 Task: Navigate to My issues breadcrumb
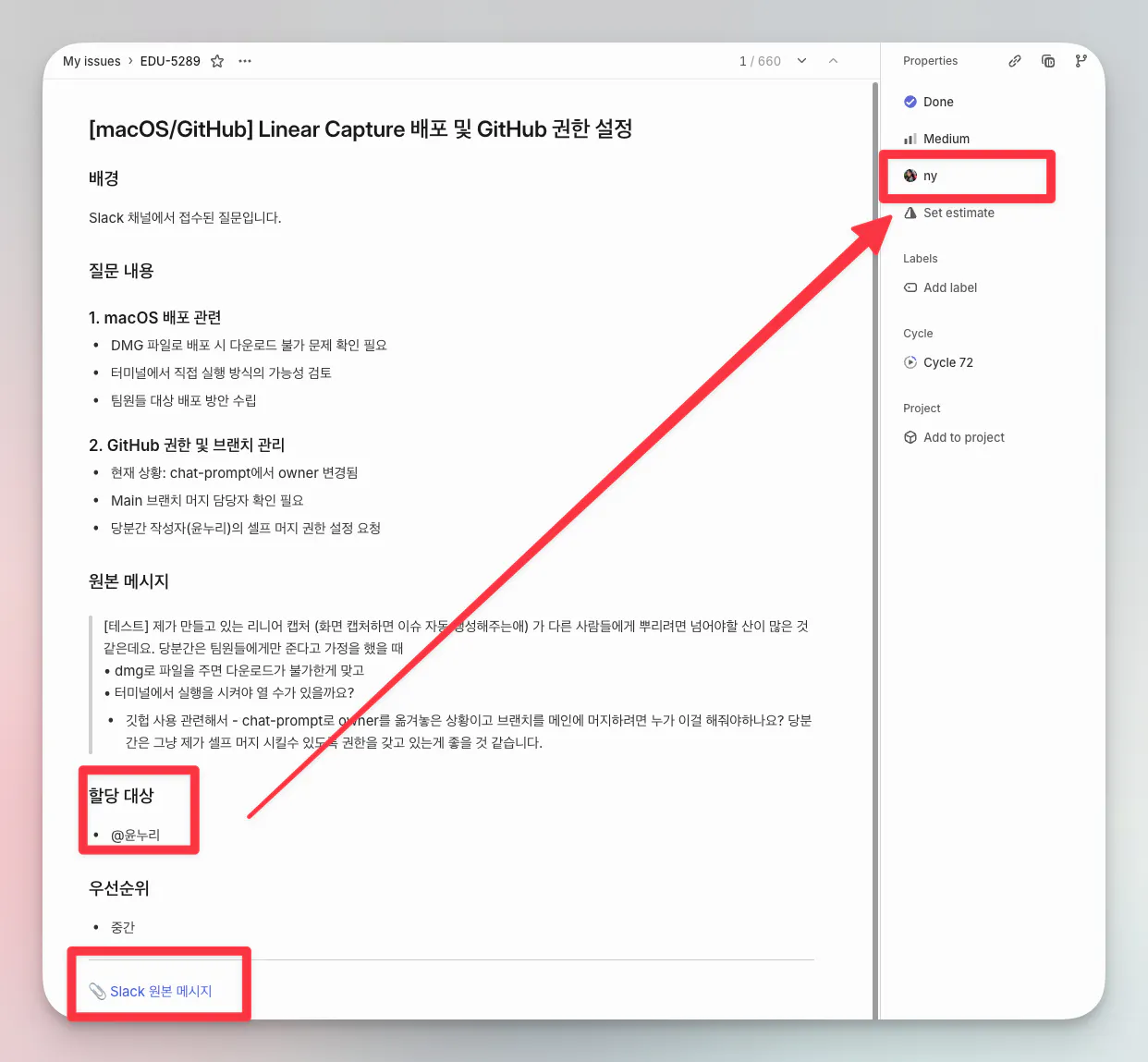coord(92,61)
